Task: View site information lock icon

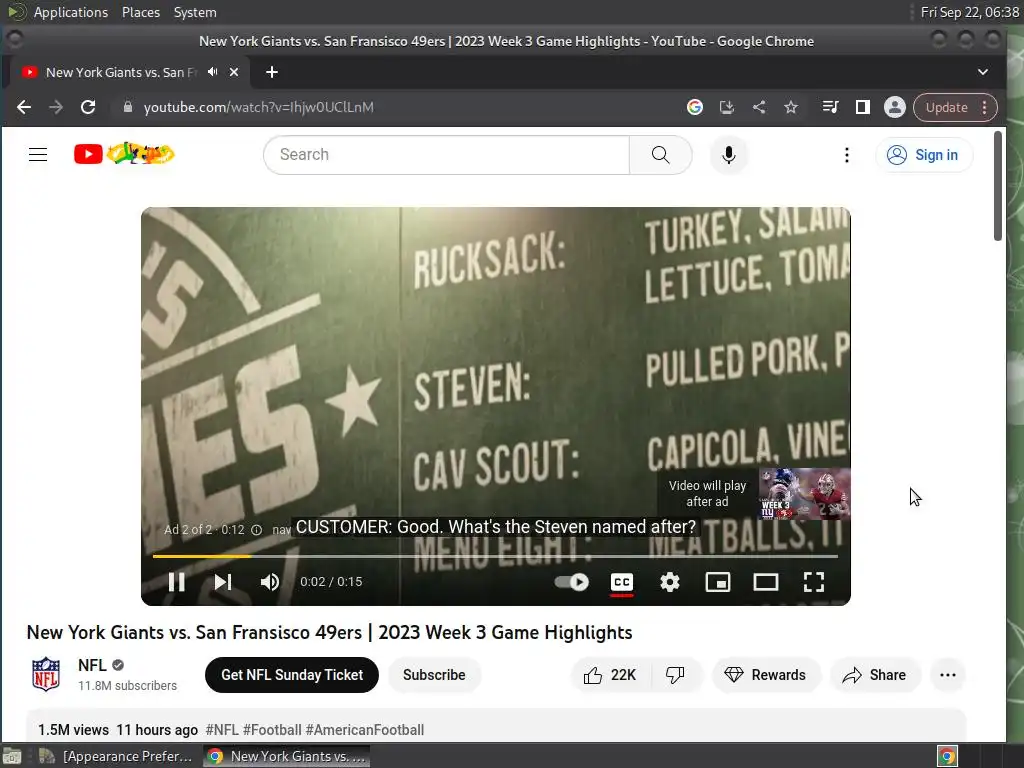Action: pos(128,107)
